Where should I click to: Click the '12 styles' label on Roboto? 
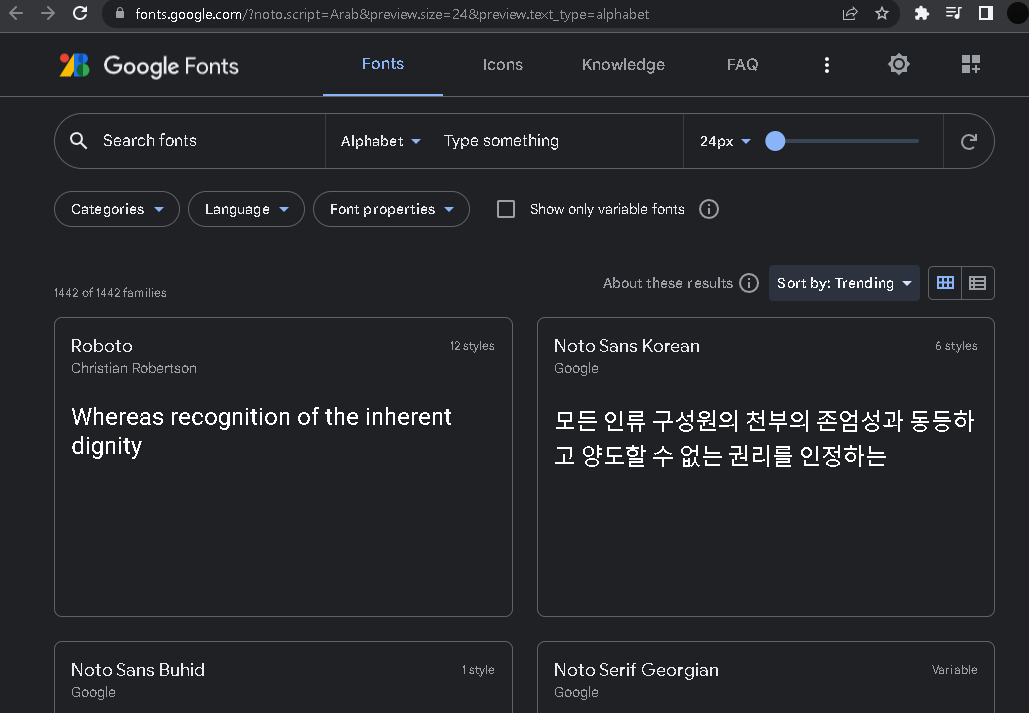click(x=472, y=346)
